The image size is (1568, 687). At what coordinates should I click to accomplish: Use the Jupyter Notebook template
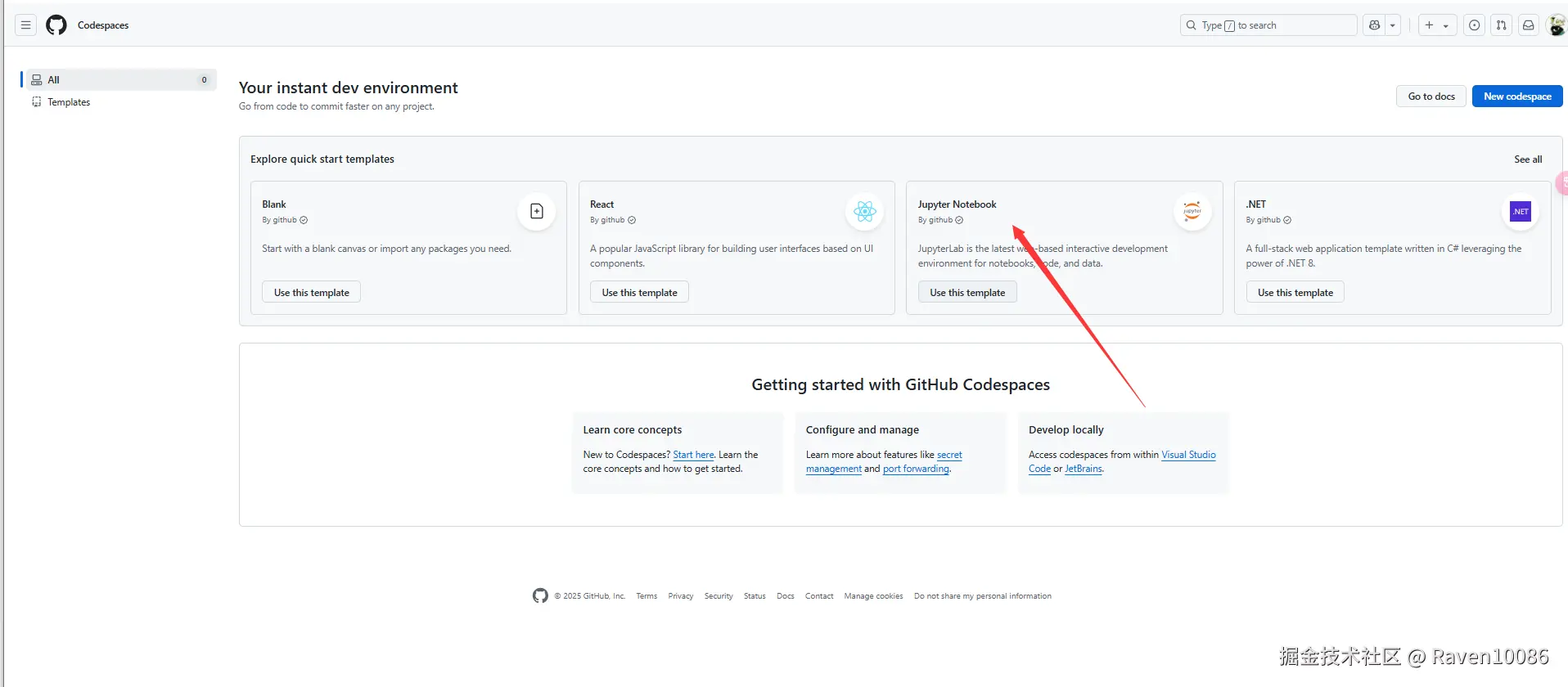(x=967, y=293)
